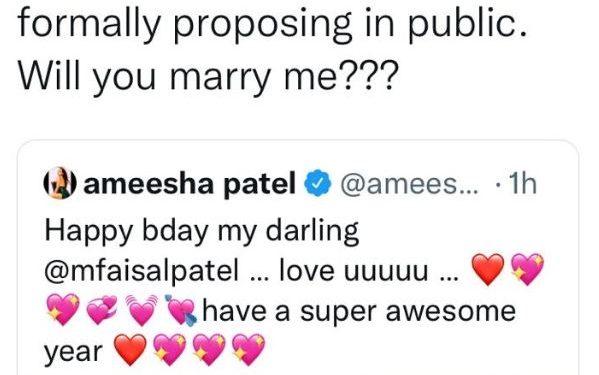Click the red heart emoji after 'year'
This screenshot has width=599, height=375.
click(x=131, y=350)
